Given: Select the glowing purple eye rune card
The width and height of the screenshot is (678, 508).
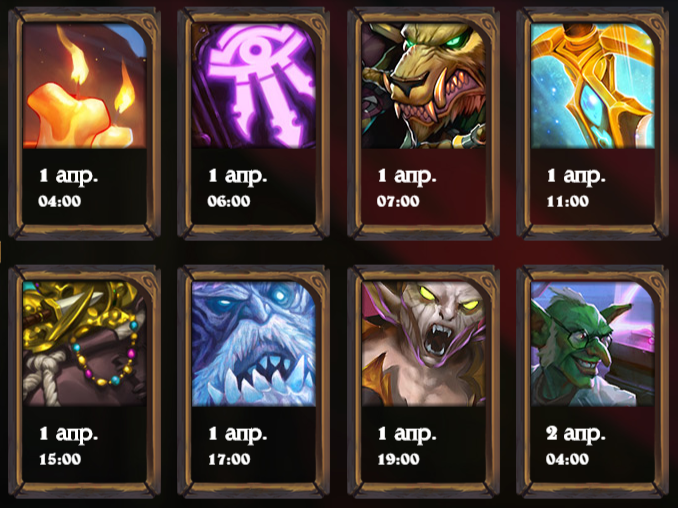Looking at the screenshot, I should click(254, 86).
